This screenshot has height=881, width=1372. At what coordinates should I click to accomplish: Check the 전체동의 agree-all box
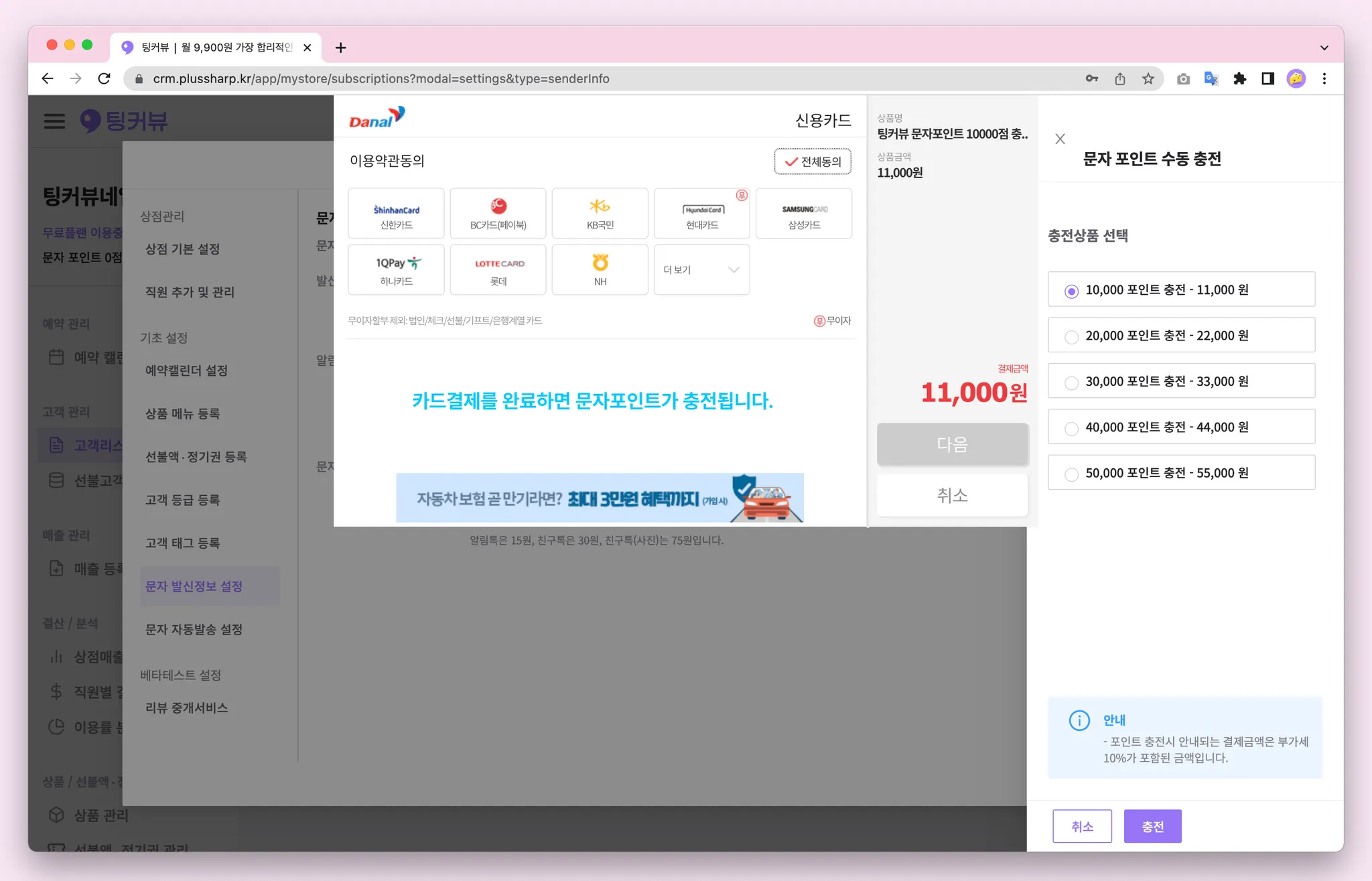click(813, 161)
